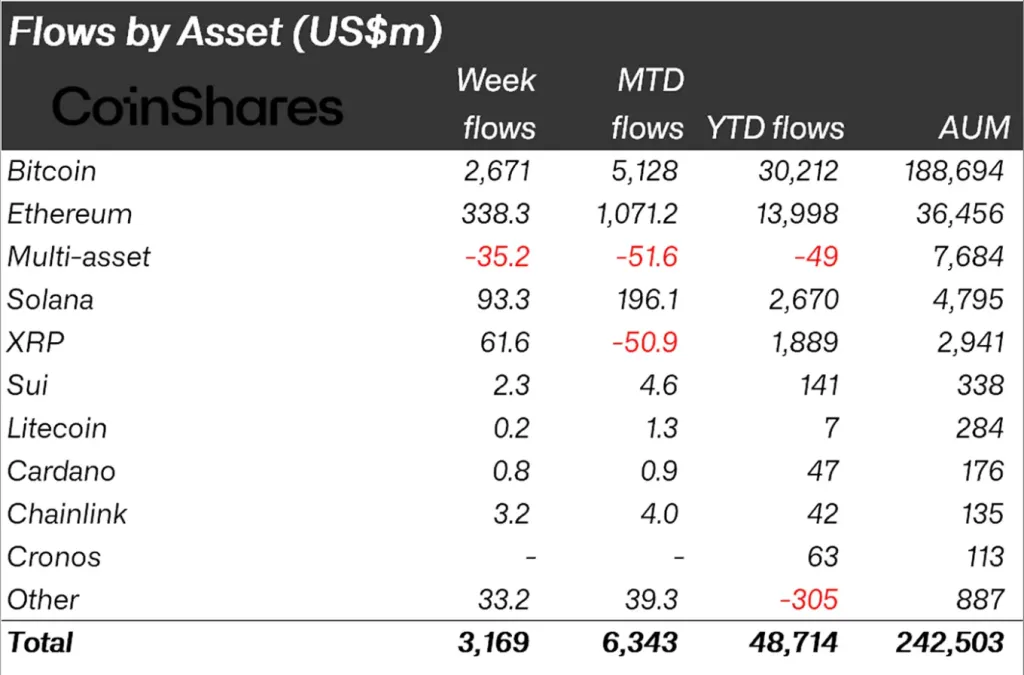Screen dimensions: 1024x675
Task: Click the Week flows column header
Action: pos(498,104)
